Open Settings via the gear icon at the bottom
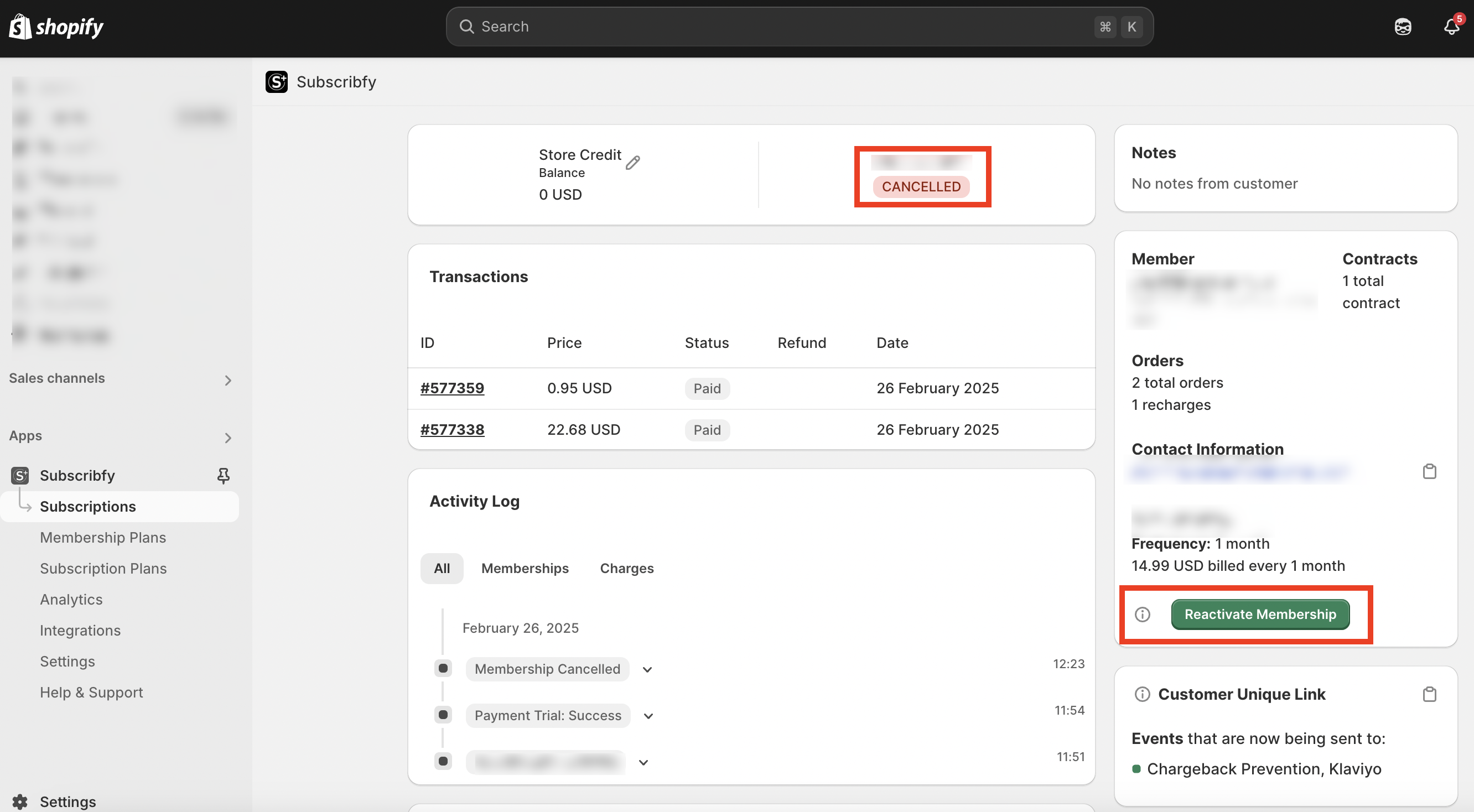Viewport: 1474px width, 812px height. click(20, 801)
